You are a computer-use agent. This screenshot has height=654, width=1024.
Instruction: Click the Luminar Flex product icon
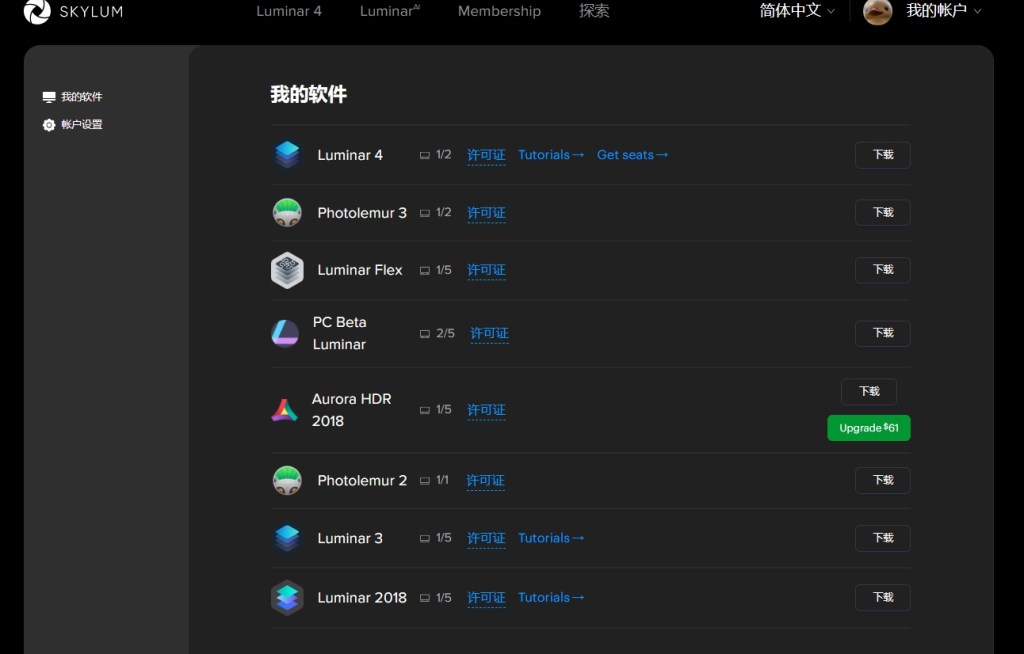click(287, 270)
